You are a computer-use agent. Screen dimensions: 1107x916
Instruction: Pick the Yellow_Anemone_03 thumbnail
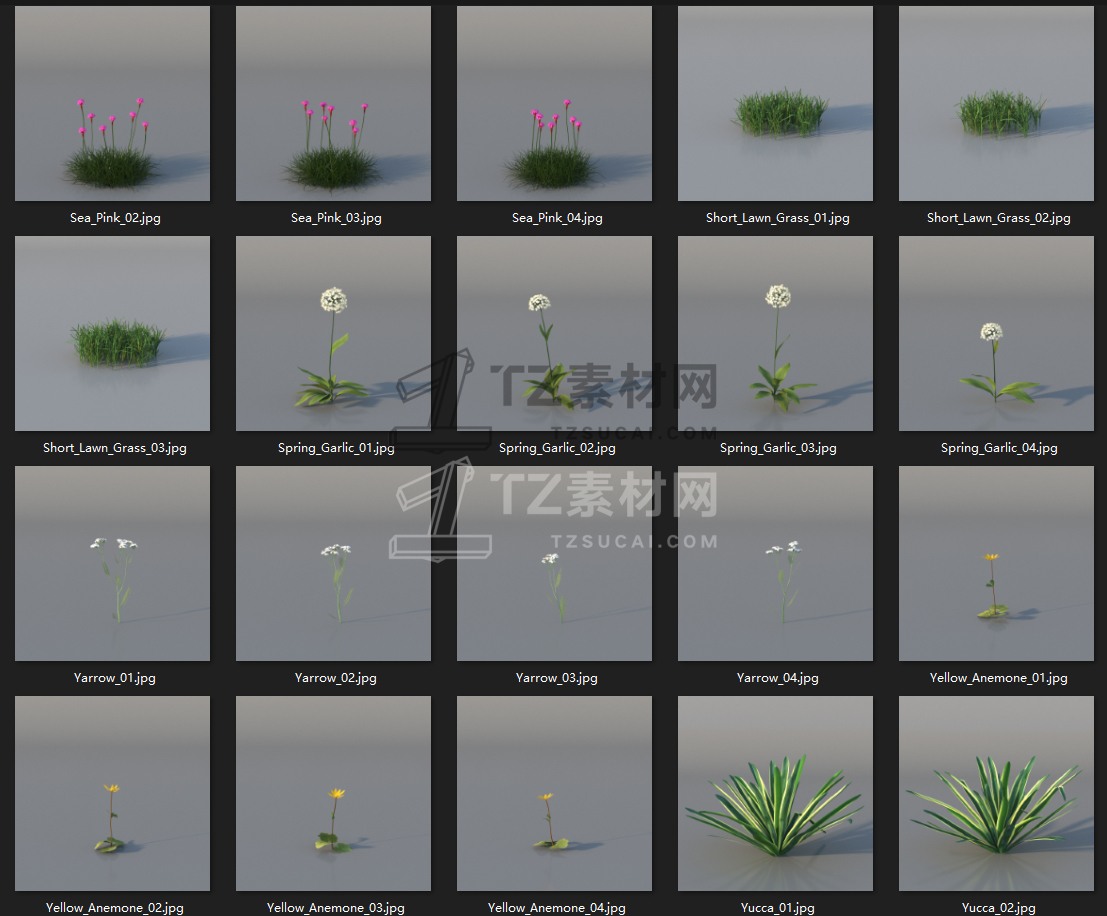tap(333, 793)
